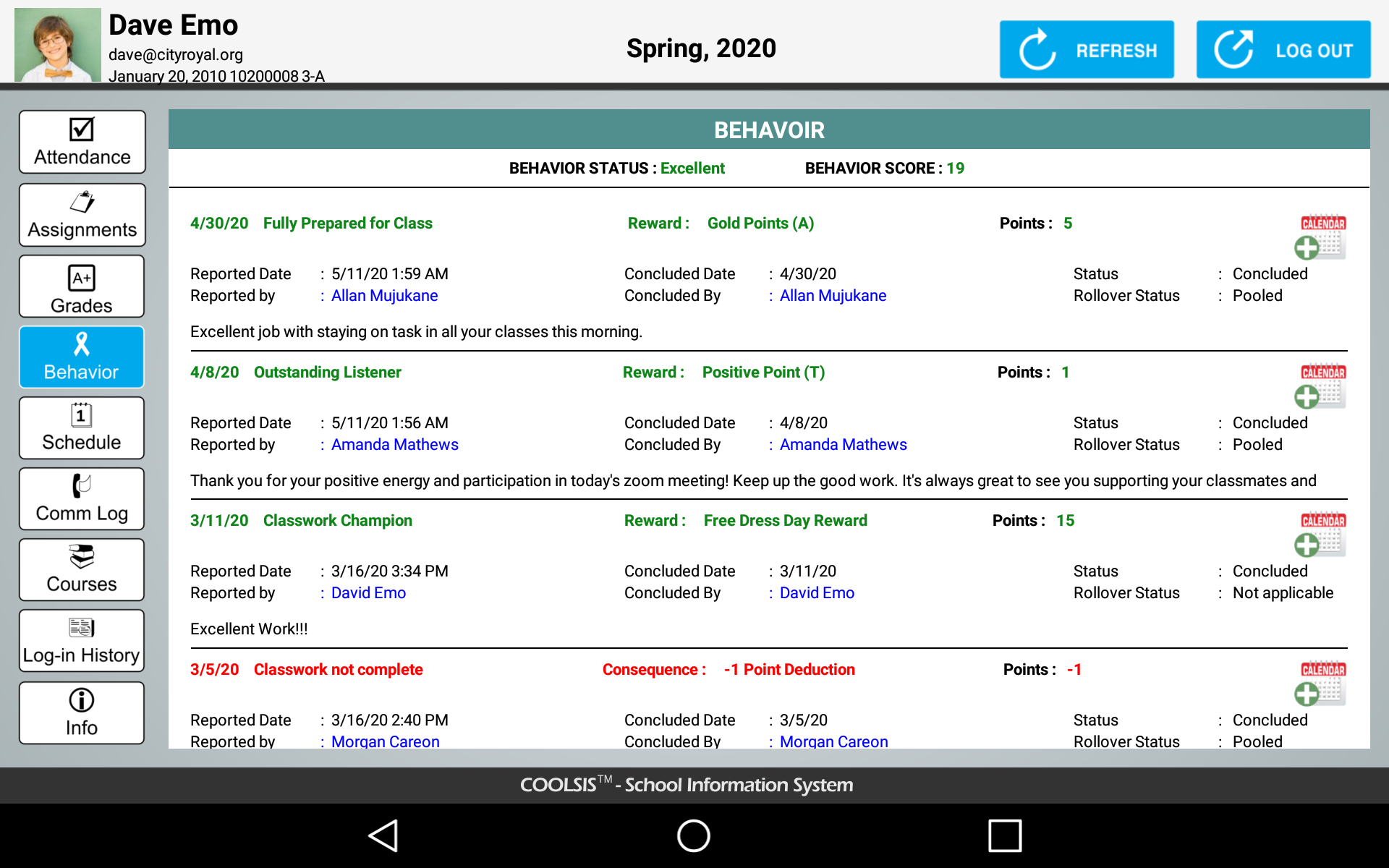Select the Behavior ribbon tab
This screenshot has height=868, width=1389.
point(82,357)
